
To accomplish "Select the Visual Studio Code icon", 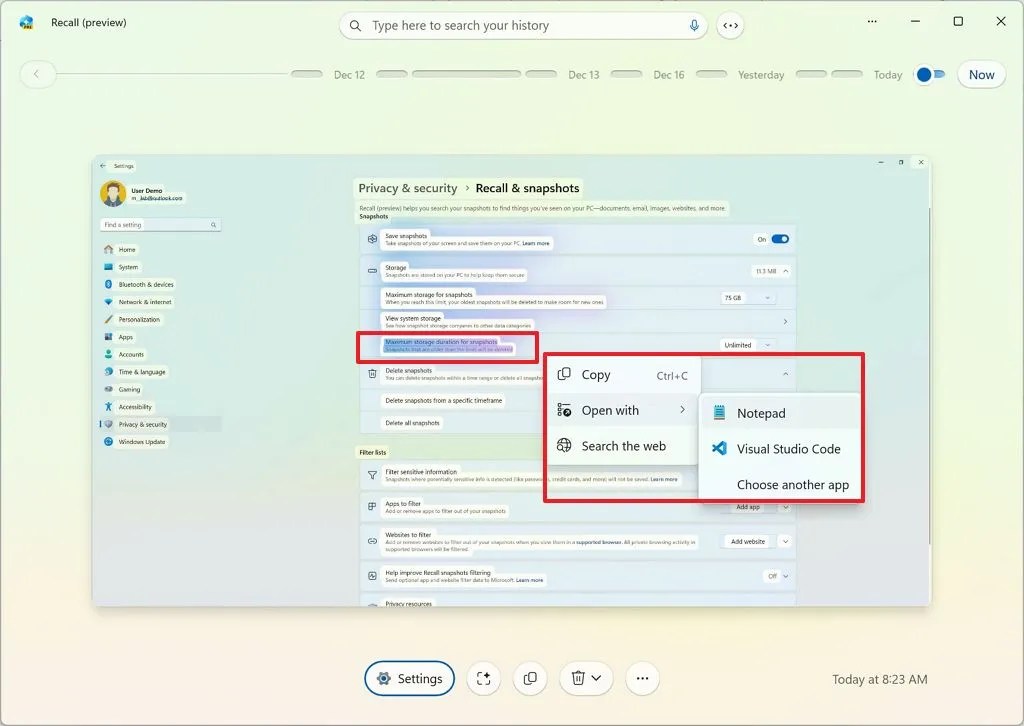I will pyautogui.click(x=720, y=448).
